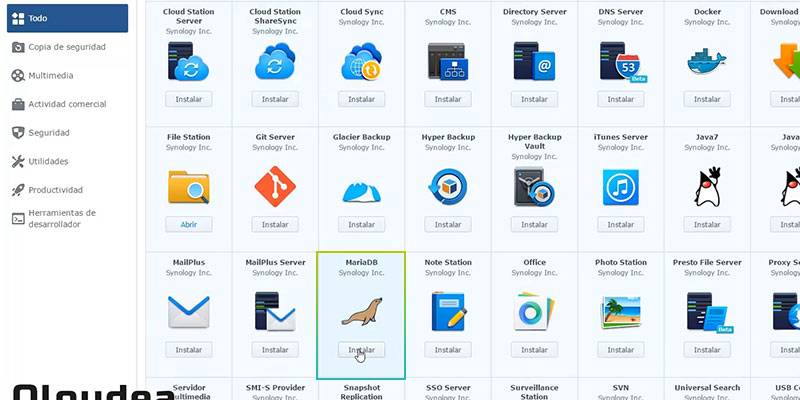Screen dimensions: 800x400
Task: Click the Cloud Station Server icon
Action: (x=188, y=62)
